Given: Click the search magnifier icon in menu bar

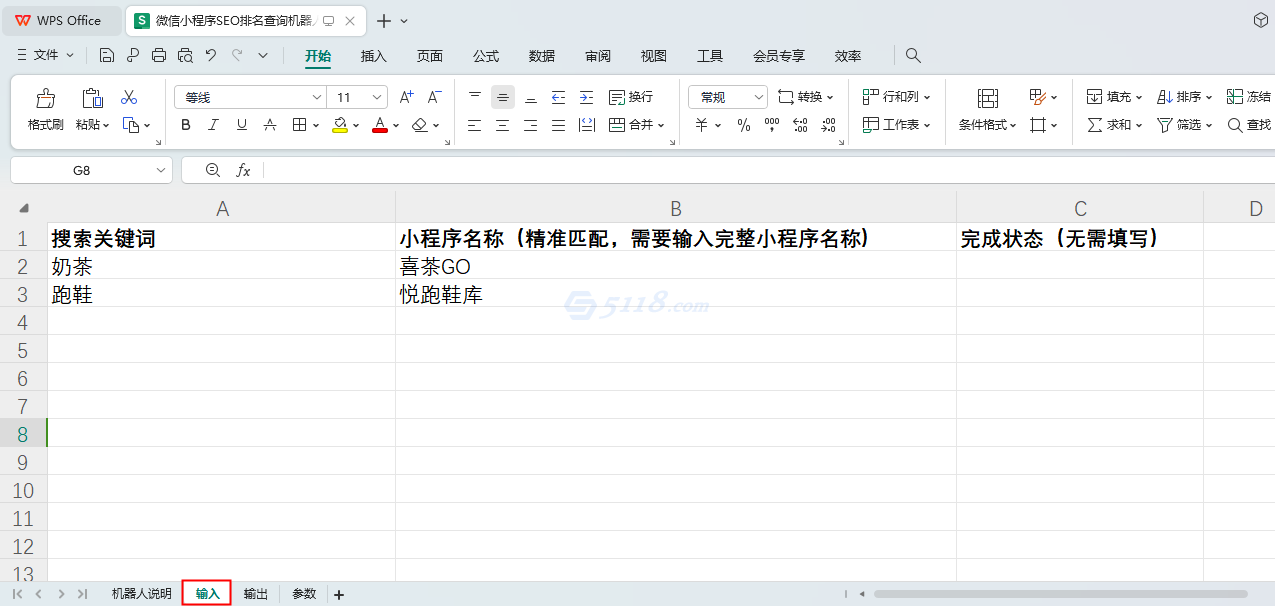Looking at the screenshot, I should click(913, 56).
